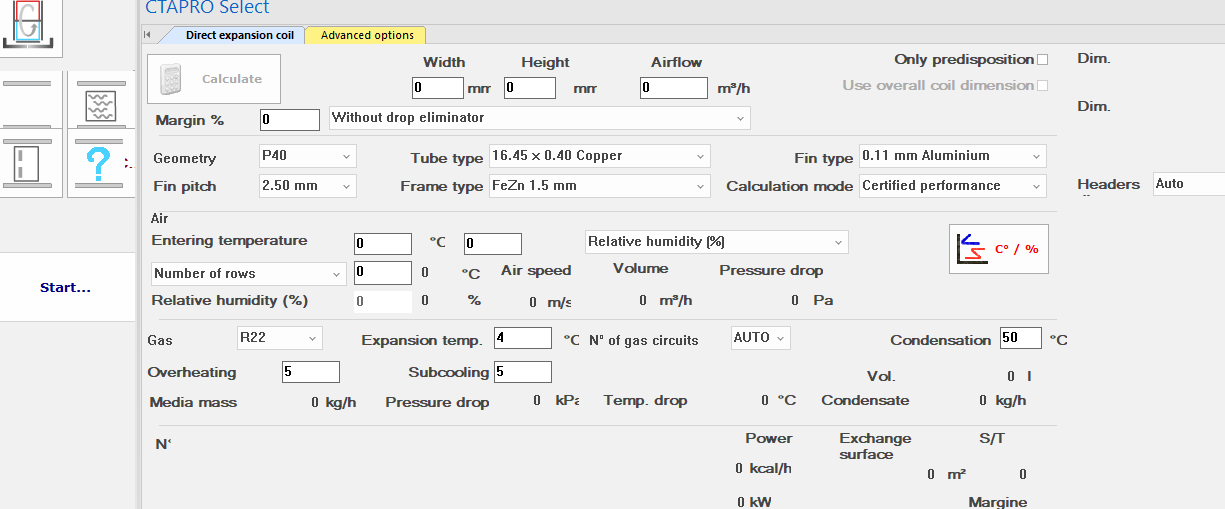This screenshot has height=509, width=1225.
Task: Click the Exchange surface label
Action: point(875,446)
